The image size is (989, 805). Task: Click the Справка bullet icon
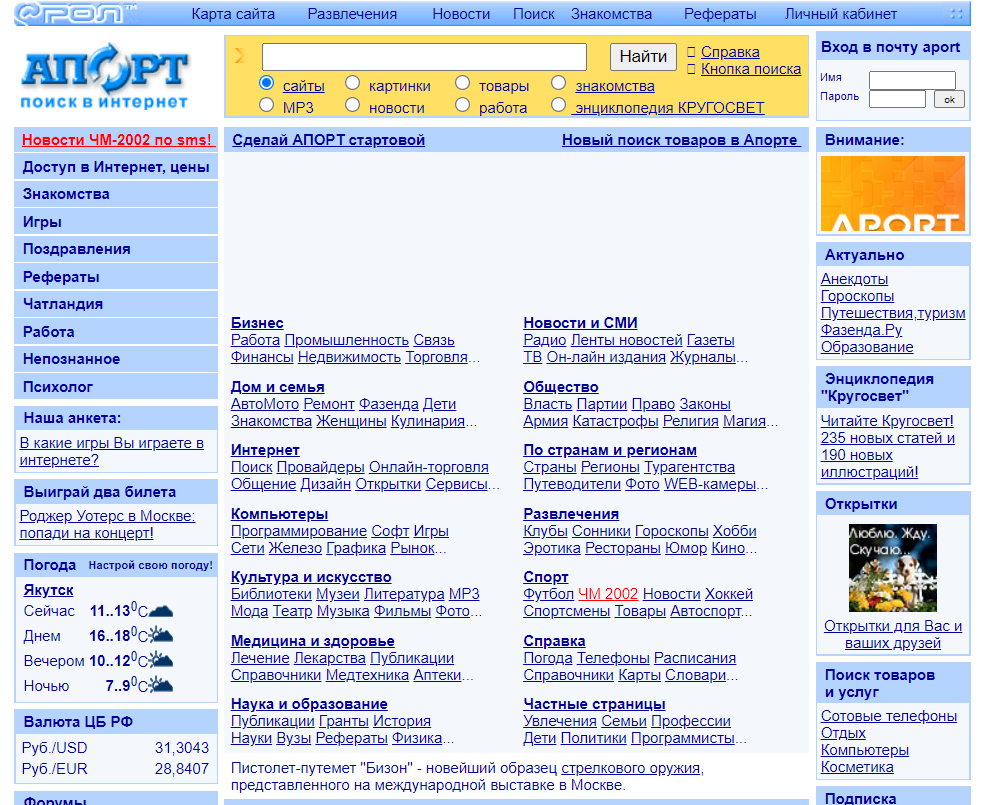coord(691,52)
